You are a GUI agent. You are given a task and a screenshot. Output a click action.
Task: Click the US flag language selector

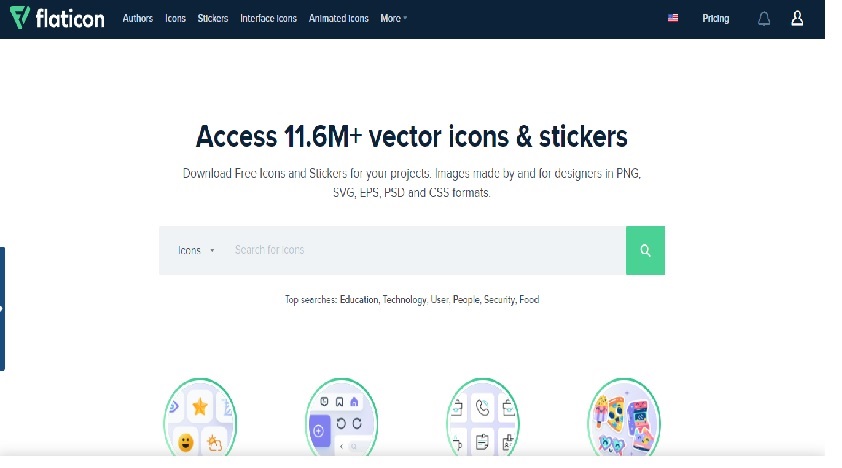coord(673,18)
